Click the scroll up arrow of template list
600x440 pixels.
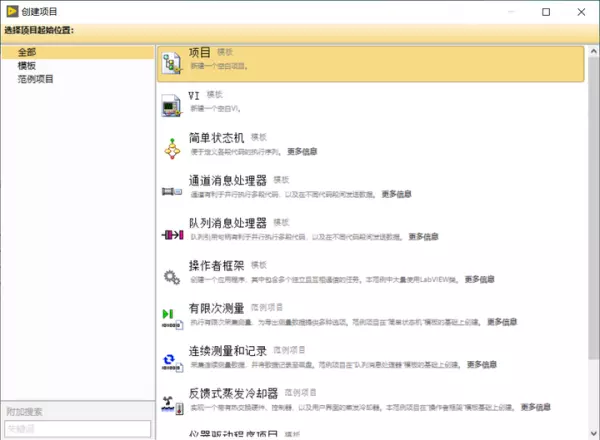pyautogui.click(x=593, y=51)
